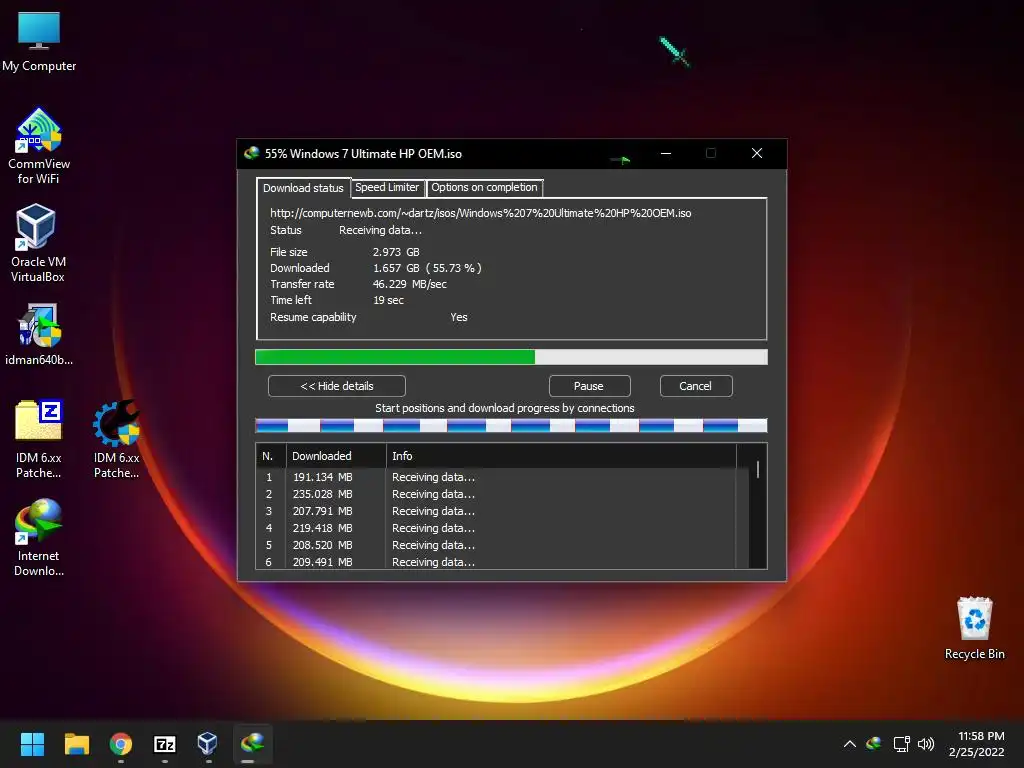Image resolution: width=1024 pixels, height=768 pixels.
Task: Click the Info column header
Action: click(x=560, y=456)
